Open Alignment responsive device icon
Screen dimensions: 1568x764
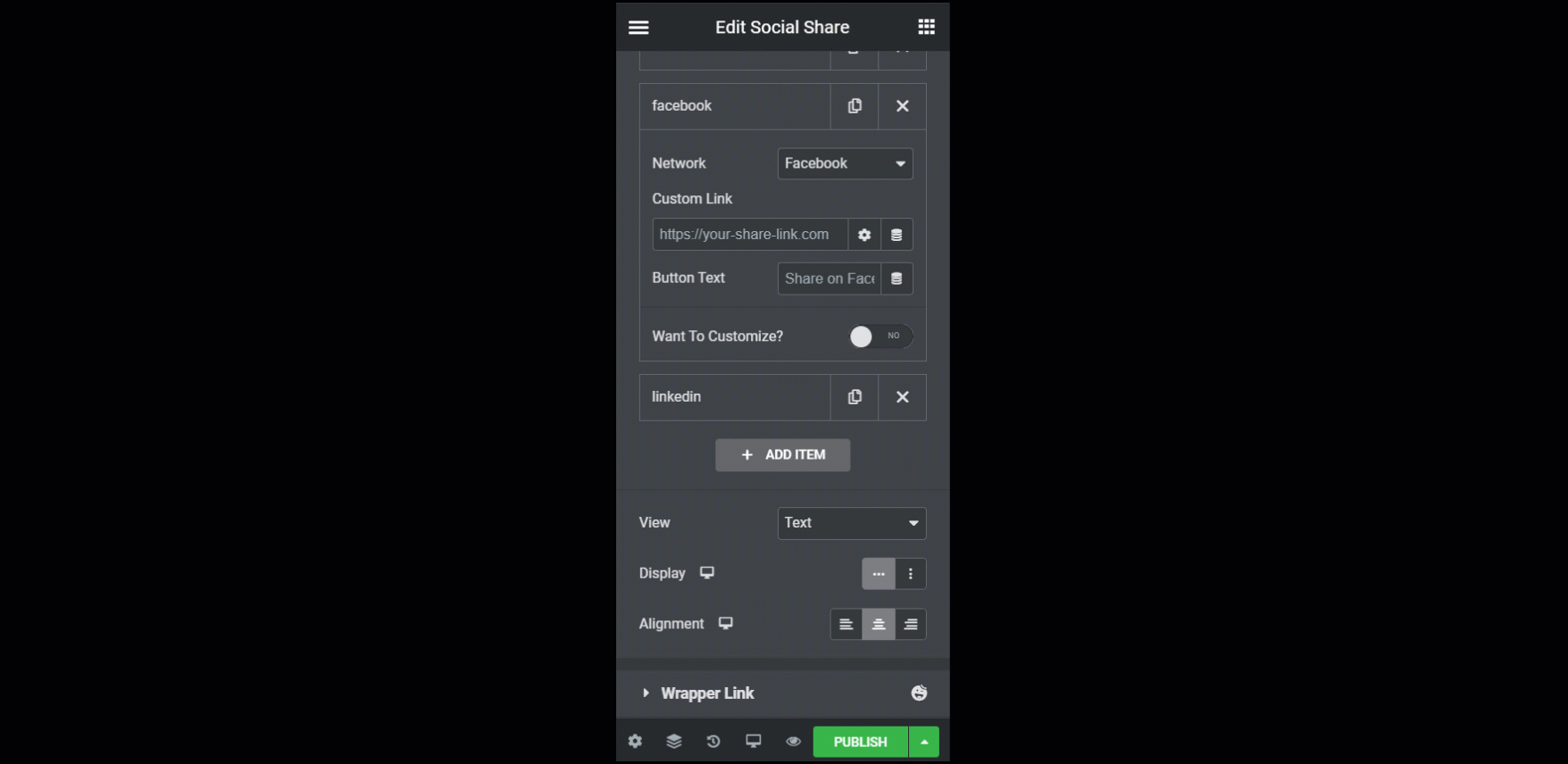pos(726,624)
